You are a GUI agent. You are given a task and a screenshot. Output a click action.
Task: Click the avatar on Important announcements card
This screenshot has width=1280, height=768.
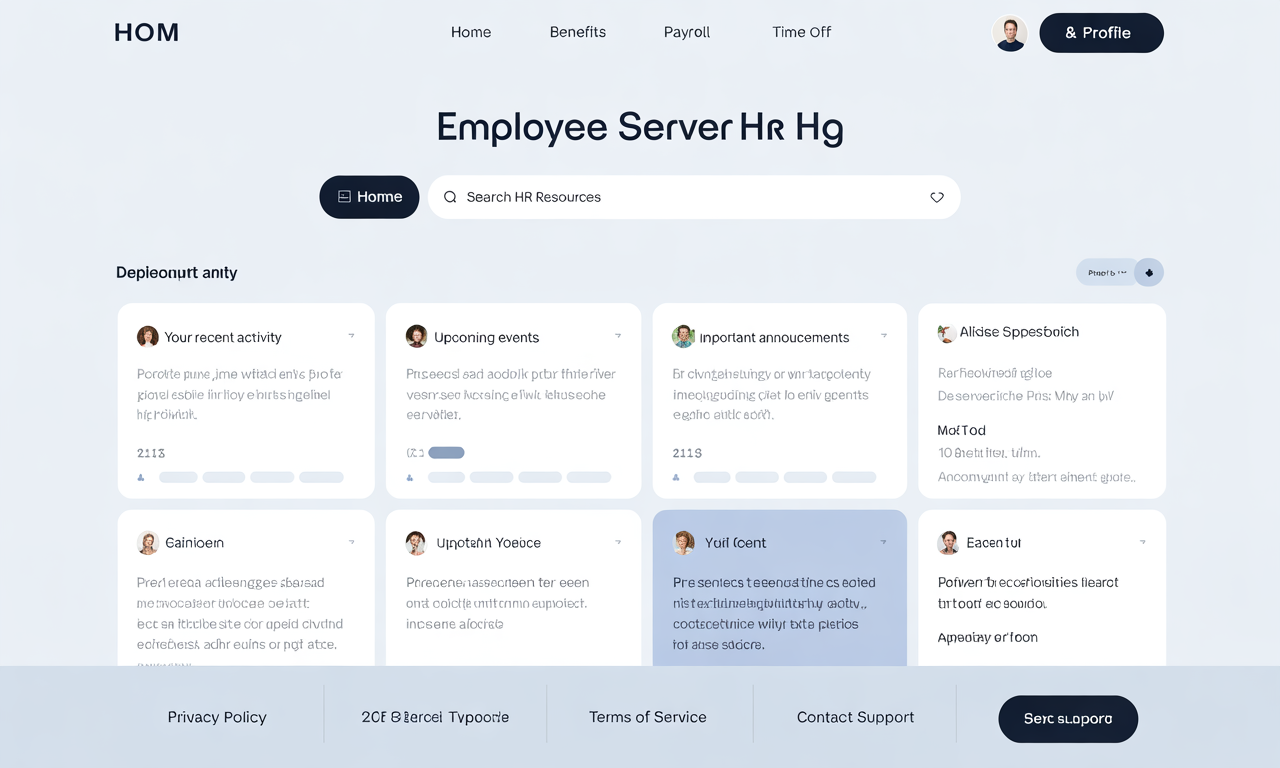[x=683, y=337]
